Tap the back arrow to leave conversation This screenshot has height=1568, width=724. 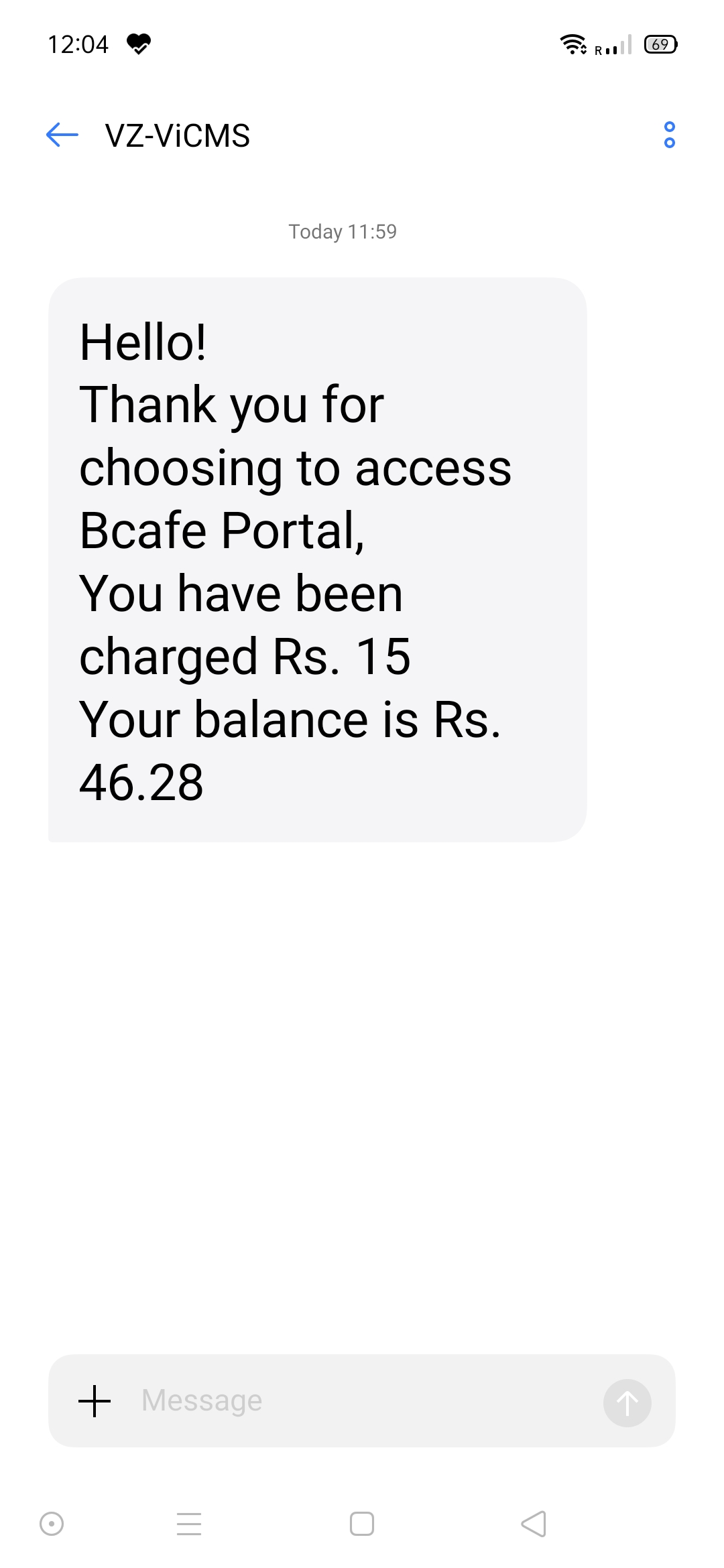62,135
